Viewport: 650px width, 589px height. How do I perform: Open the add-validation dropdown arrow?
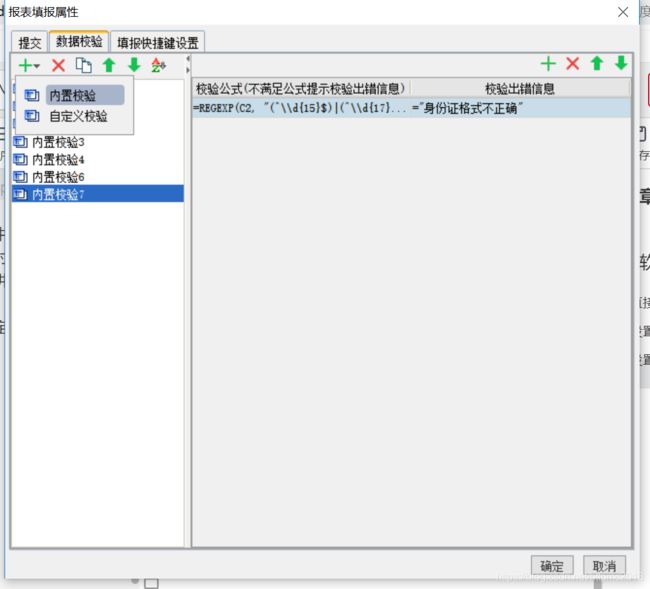click(37, 66)
